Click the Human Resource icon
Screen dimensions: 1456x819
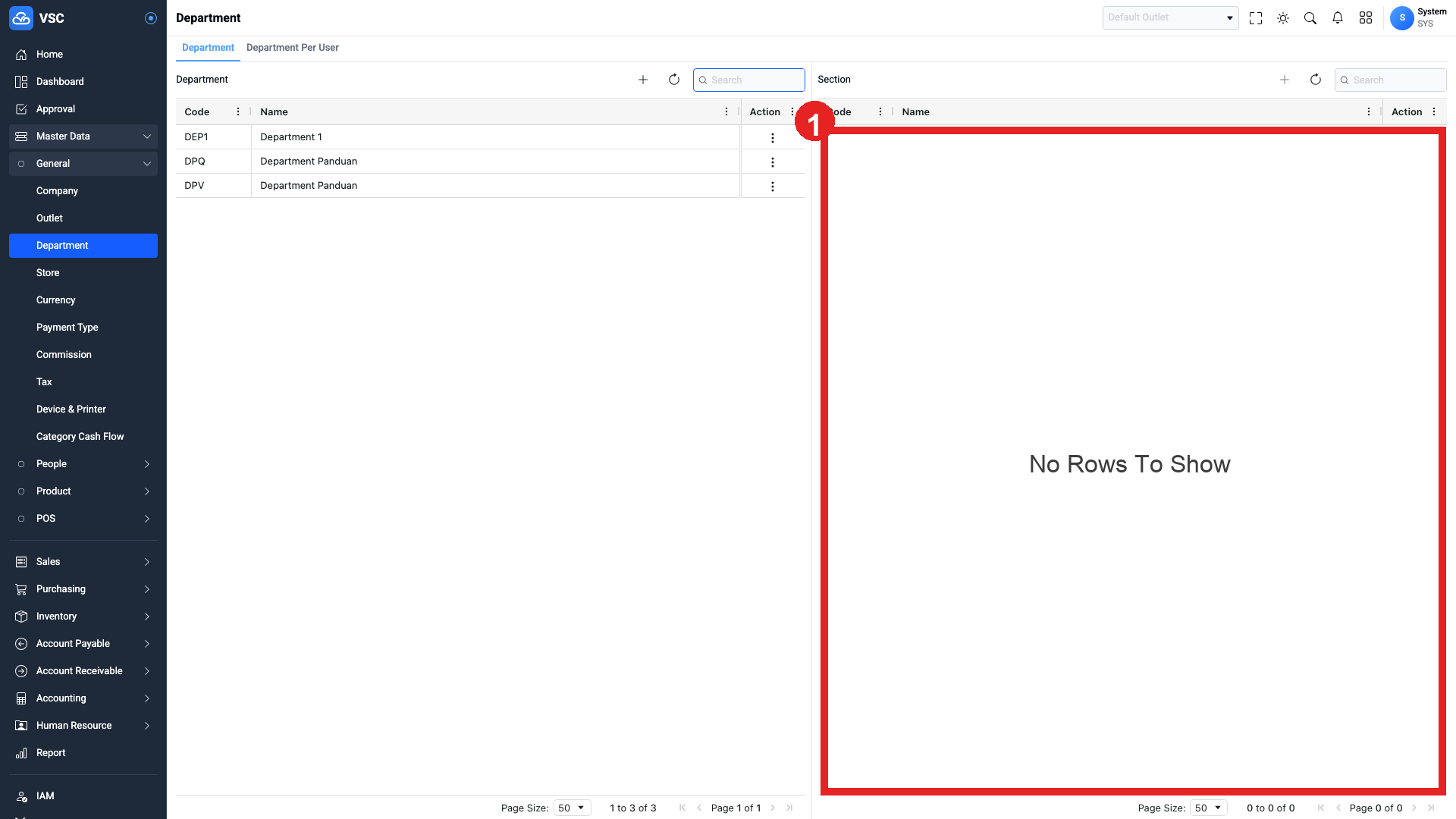pyautogui.click(x=21, y=726)
